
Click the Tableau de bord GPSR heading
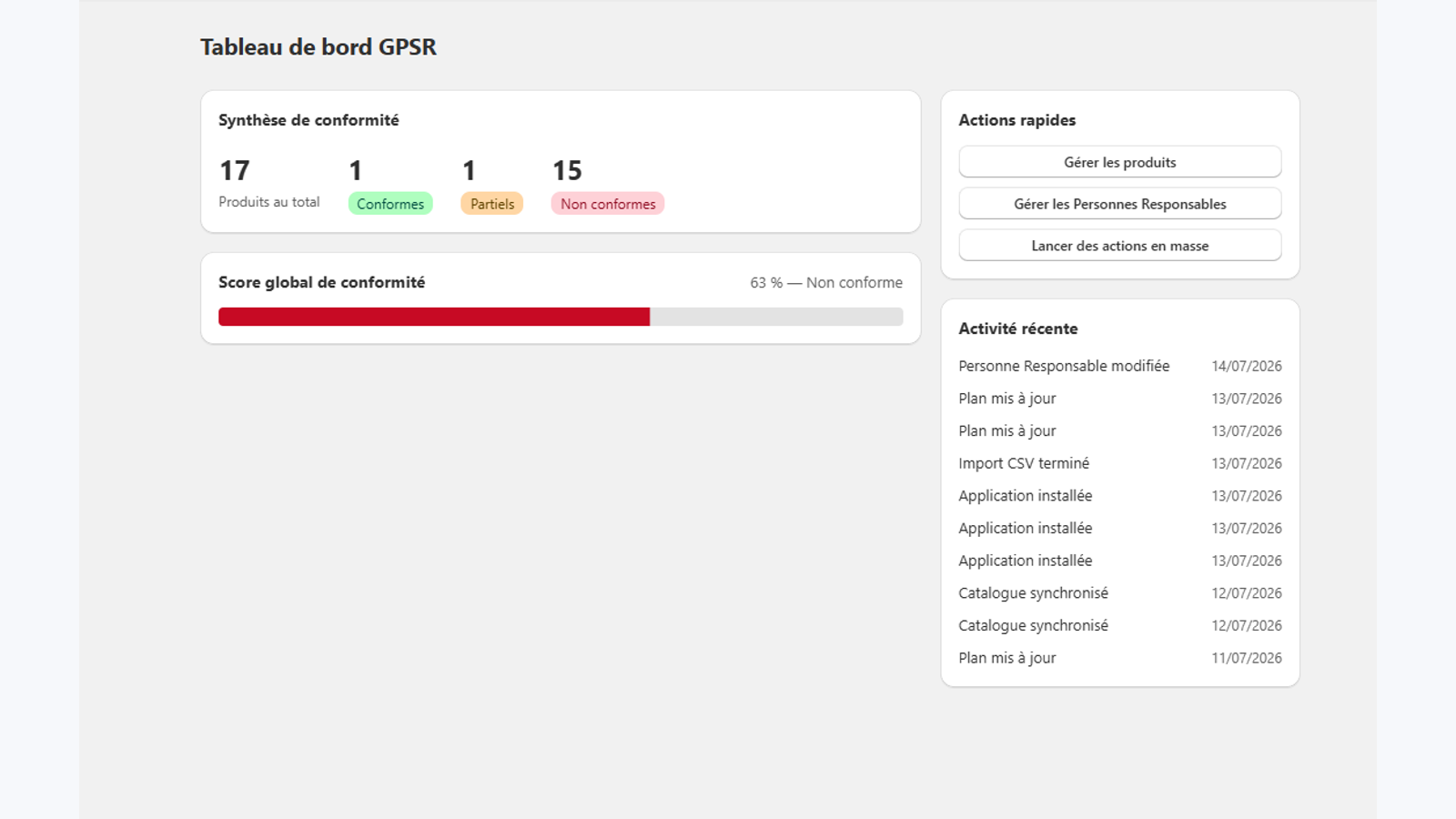318,47
